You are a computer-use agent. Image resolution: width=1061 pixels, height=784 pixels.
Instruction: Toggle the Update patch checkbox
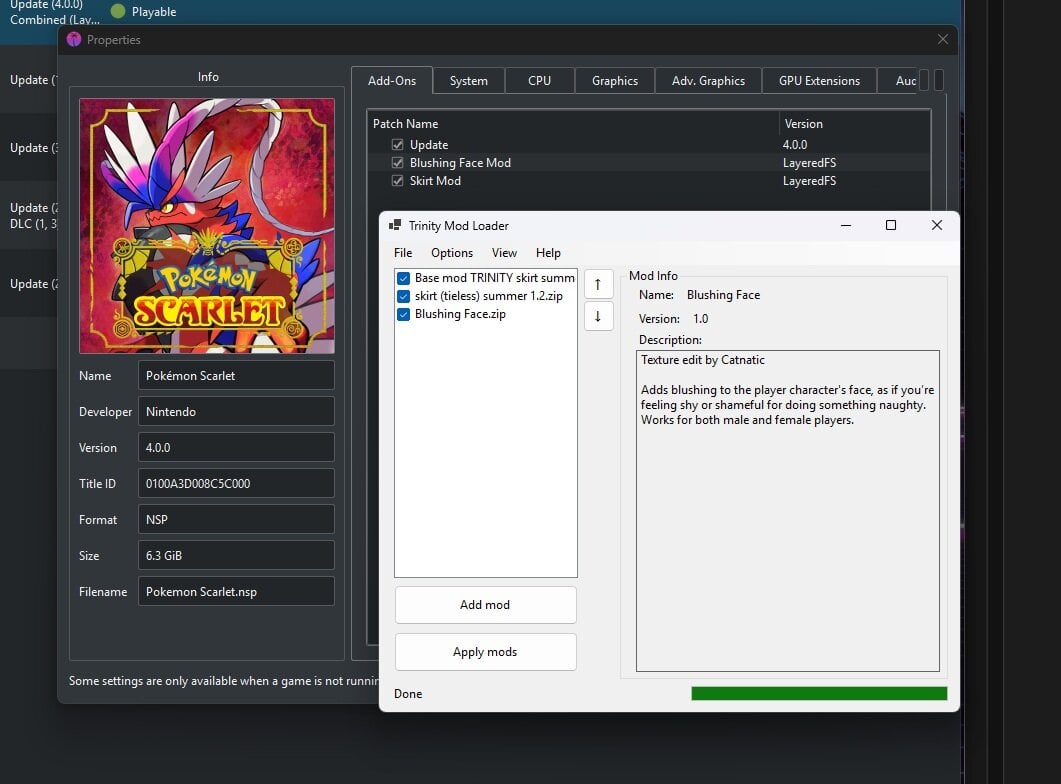397,145
